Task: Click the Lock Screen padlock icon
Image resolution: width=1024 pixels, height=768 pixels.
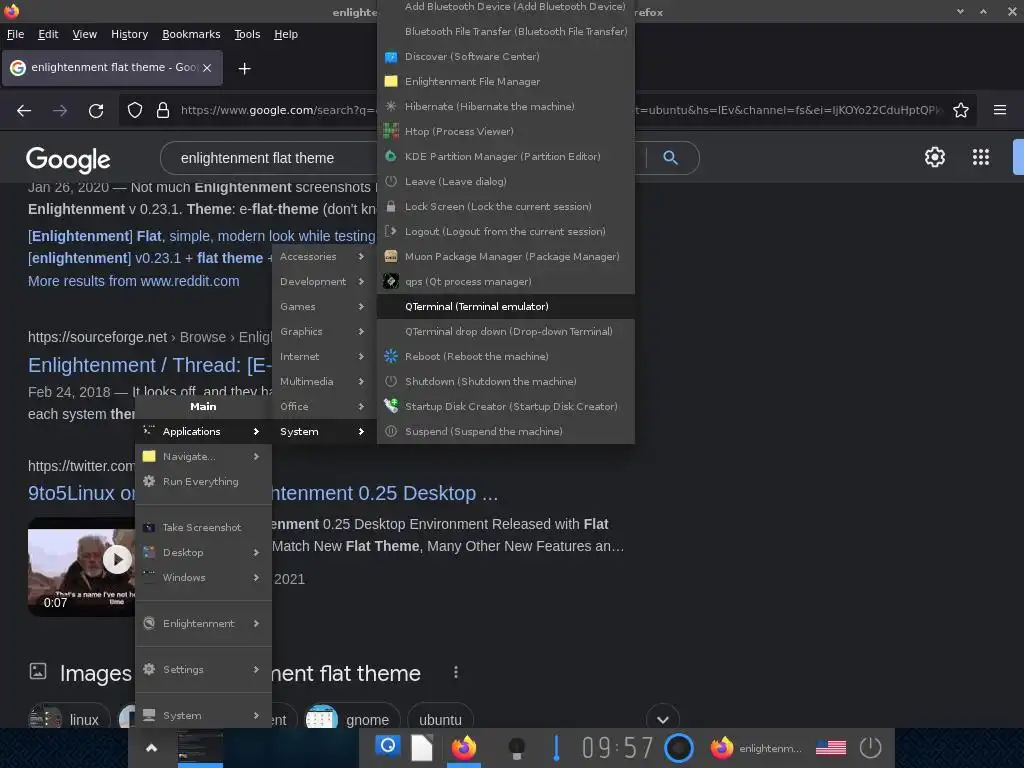Action: click(x=391, y=206)
